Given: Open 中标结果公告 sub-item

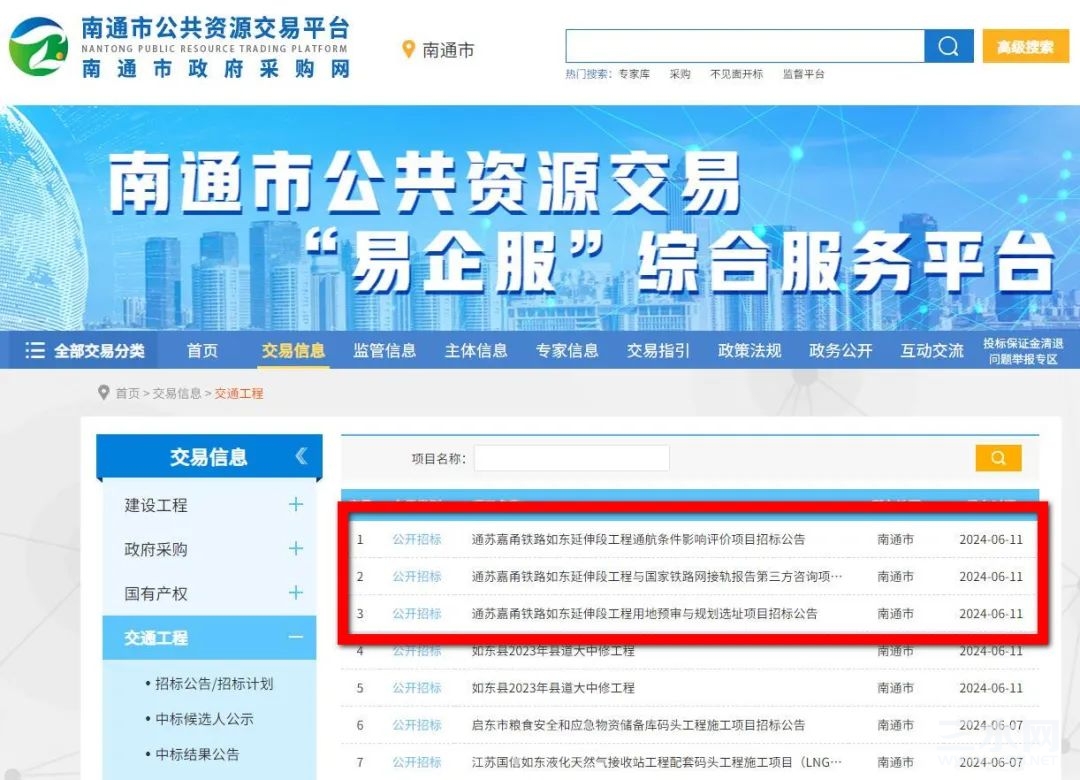Looking at the screenshot, I should tap(197, 755).
